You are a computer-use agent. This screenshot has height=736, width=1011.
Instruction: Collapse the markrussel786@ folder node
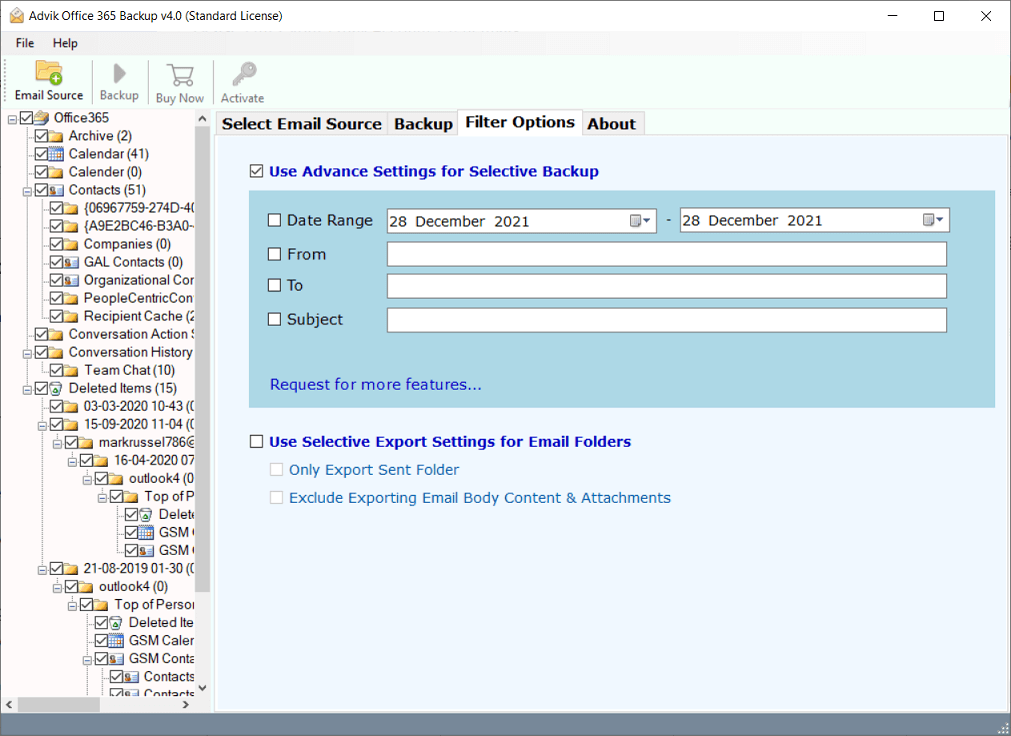pos(57,444)
